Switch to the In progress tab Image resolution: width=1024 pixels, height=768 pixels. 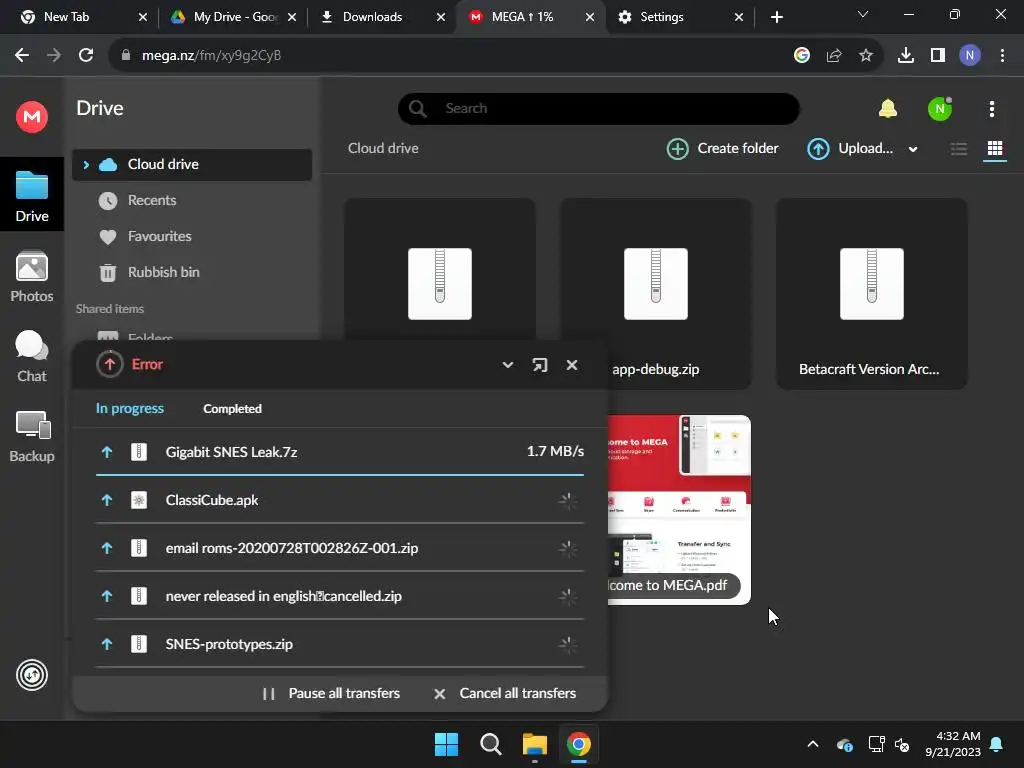(130, 408)
